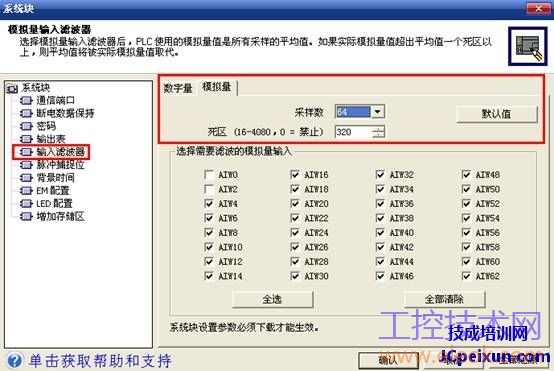Click the icon beside LED 配置
The height and width of the screenshot is (371, 554).
[x=26, y=204]
